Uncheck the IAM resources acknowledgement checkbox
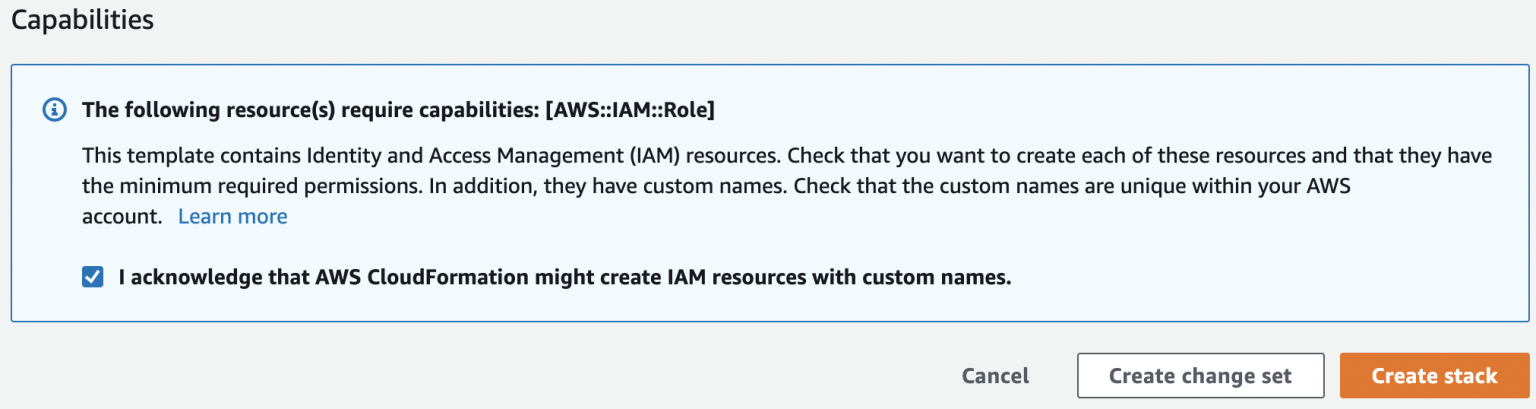 coord(93,278)
